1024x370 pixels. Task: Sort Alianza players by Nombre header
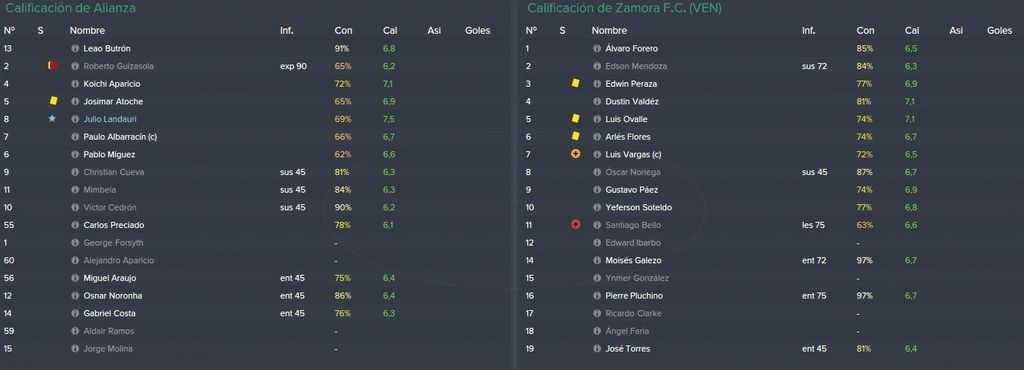pos(88,31)
